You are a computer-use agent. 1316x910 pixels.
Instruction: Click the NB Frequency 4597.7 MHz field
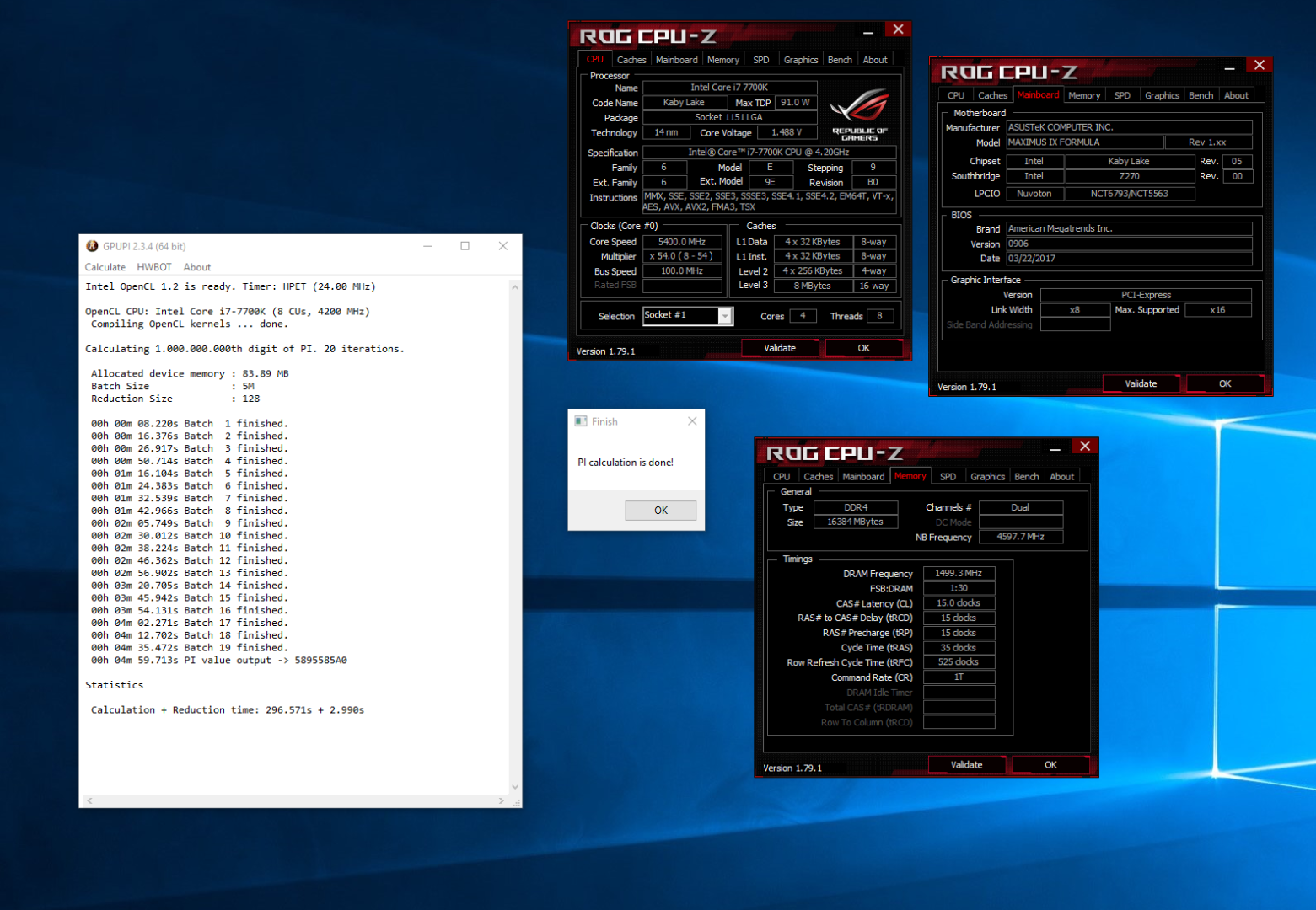(1020, 537)
